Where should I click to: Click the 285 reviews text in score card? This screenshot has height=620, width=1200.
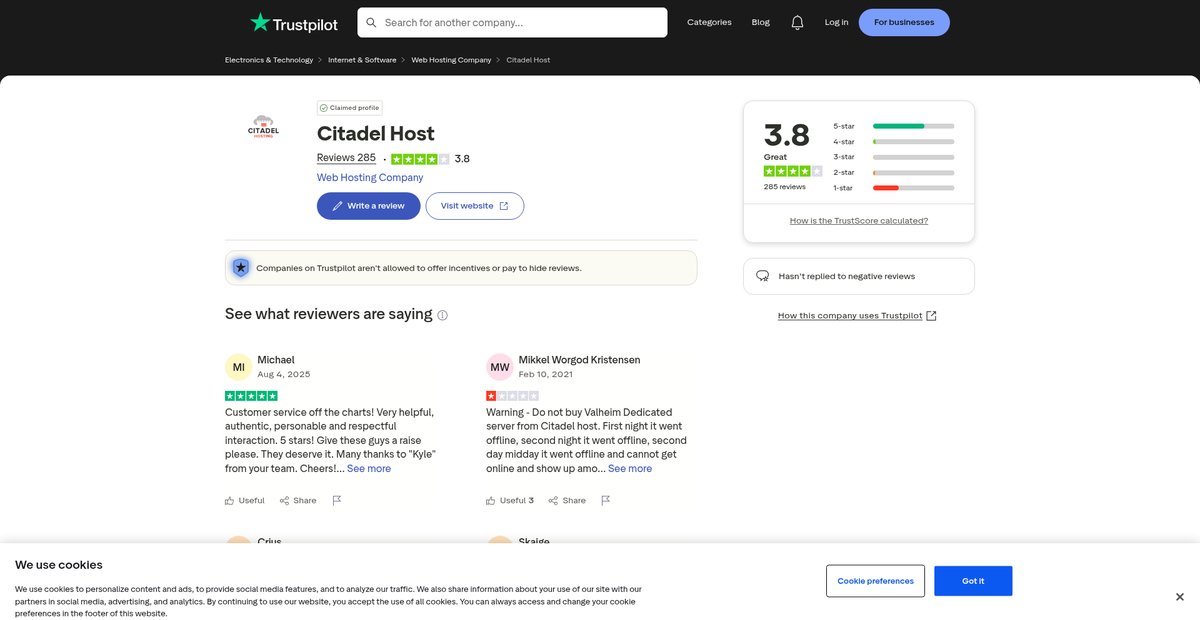(x=785, y=187)
